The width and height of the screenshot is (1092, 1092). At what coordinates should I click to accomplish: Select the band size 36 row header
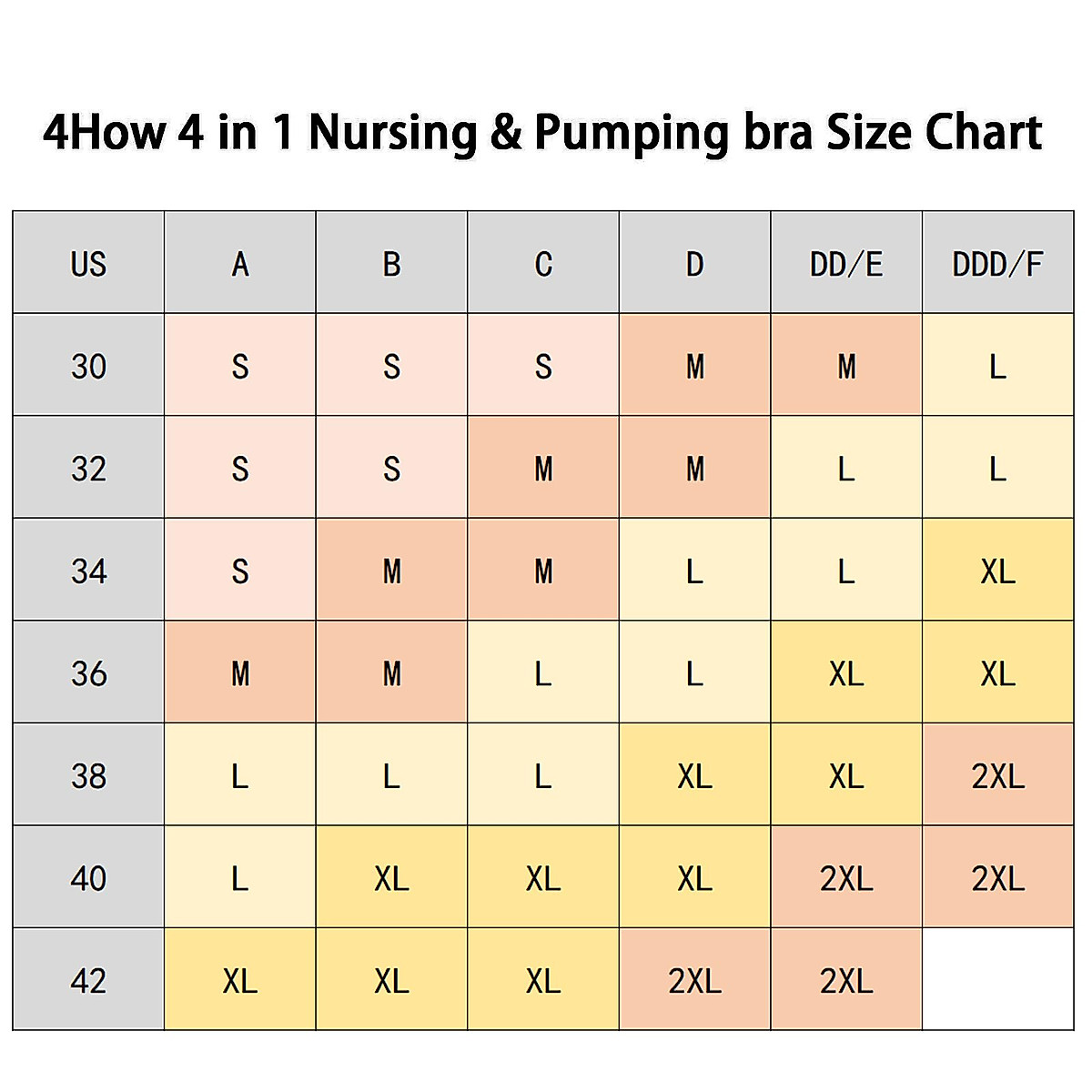point(88,673)
